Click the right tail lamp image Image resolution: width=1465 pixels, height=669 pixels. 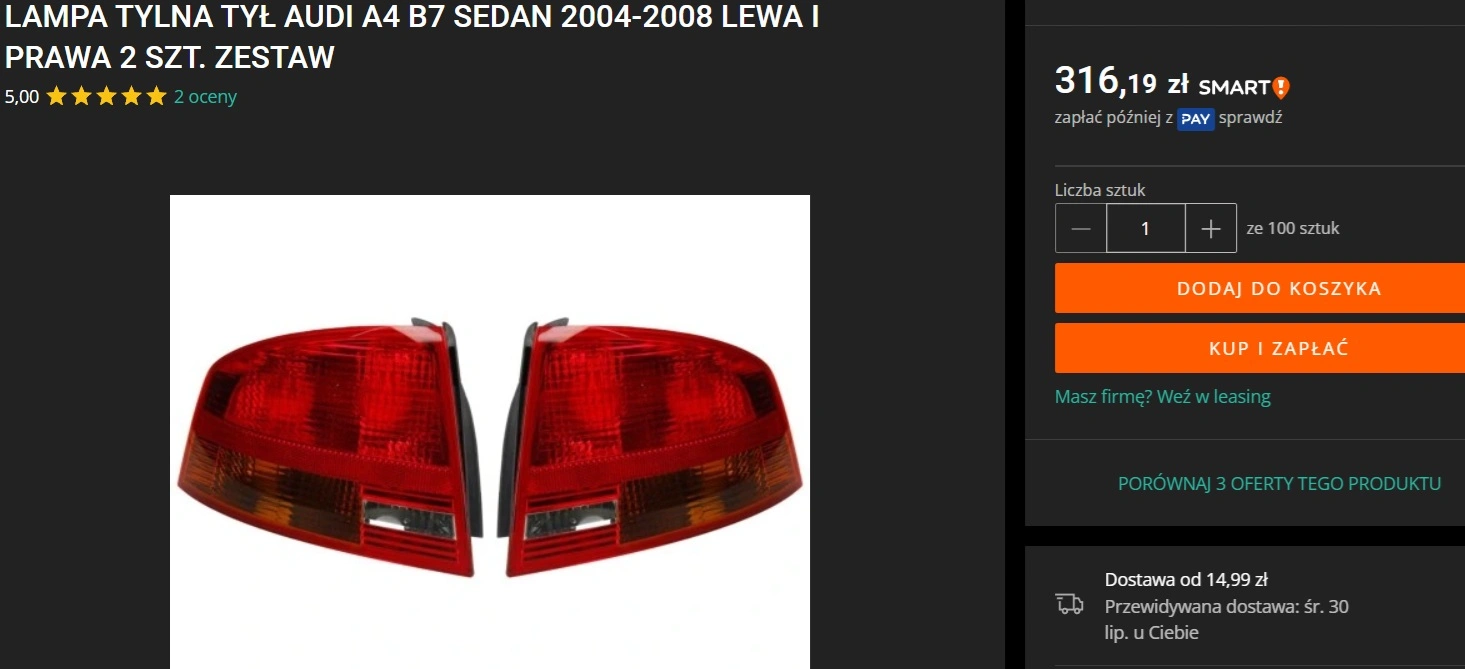(651, 447)
